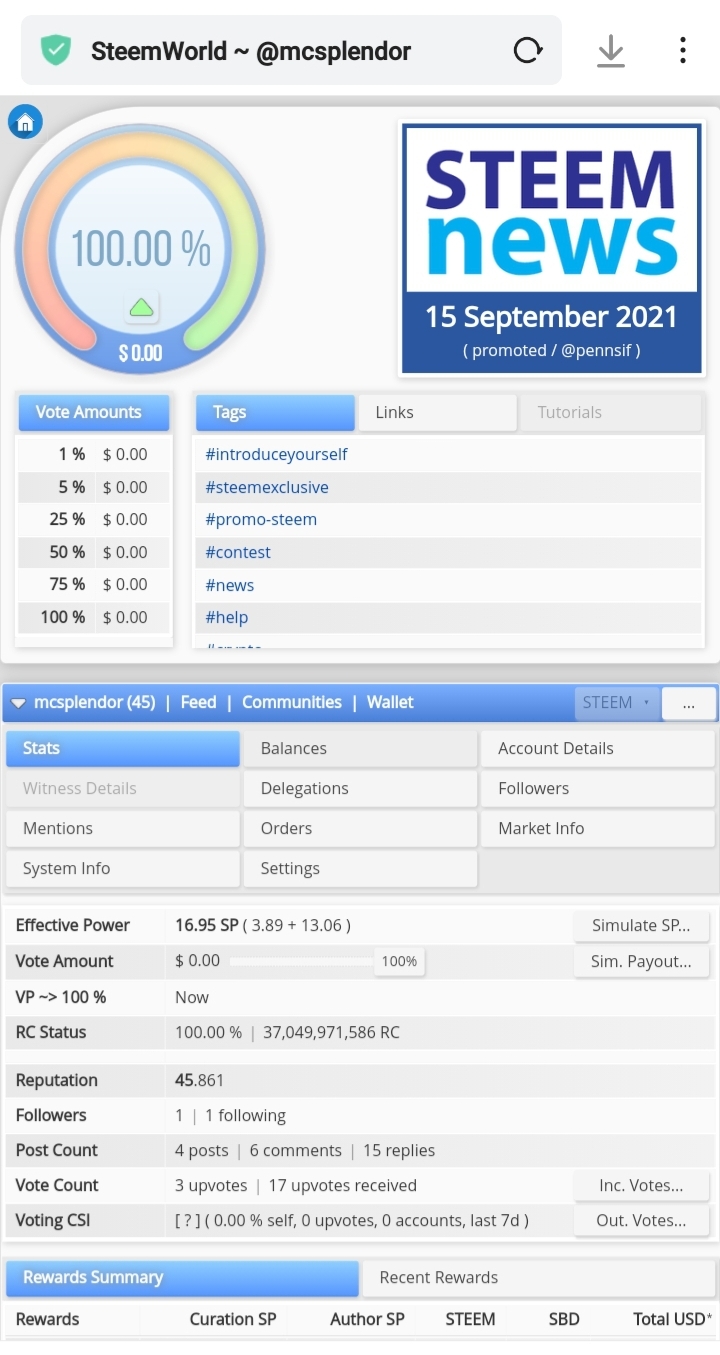This screenshot has width=720, height=1355.
Task: Open the #steemexclusive tag link
Action: pyautogui.click(x=267, y=487)
